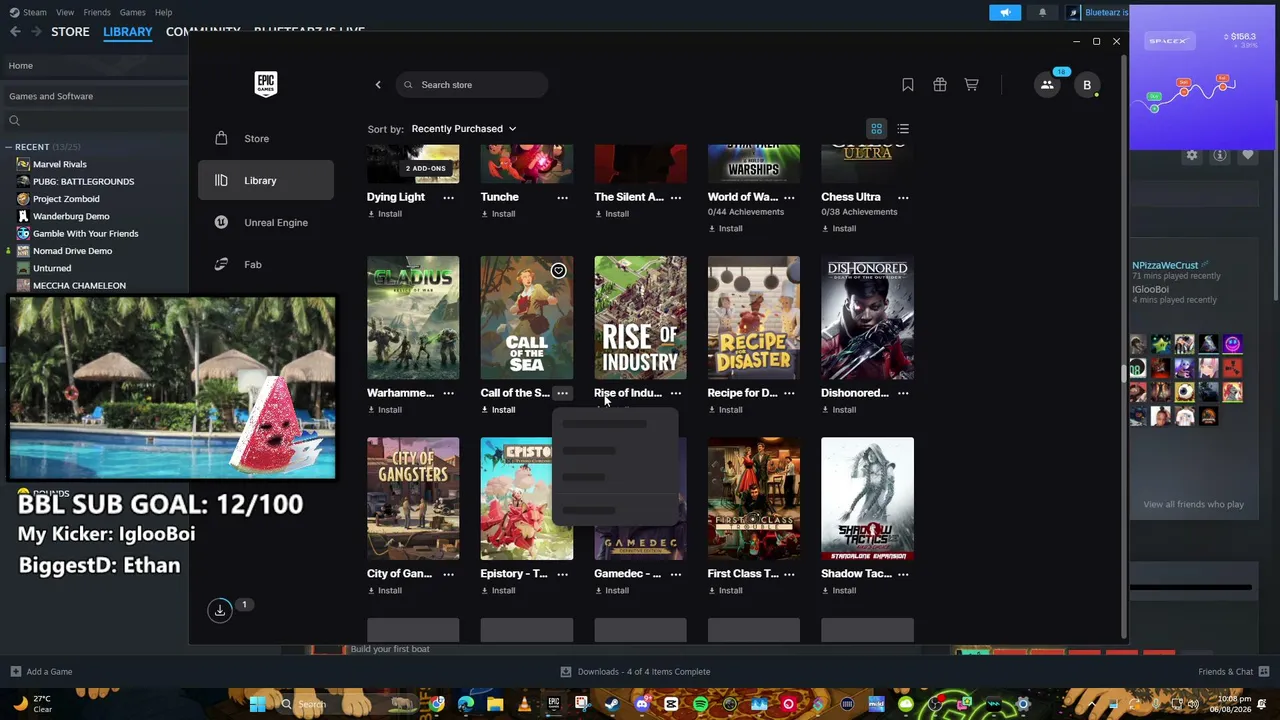Screen dimensions: 1280x720
Task: Switch to the Steam STORE tab
Action: pyautogui.click(x=70, y=32)
